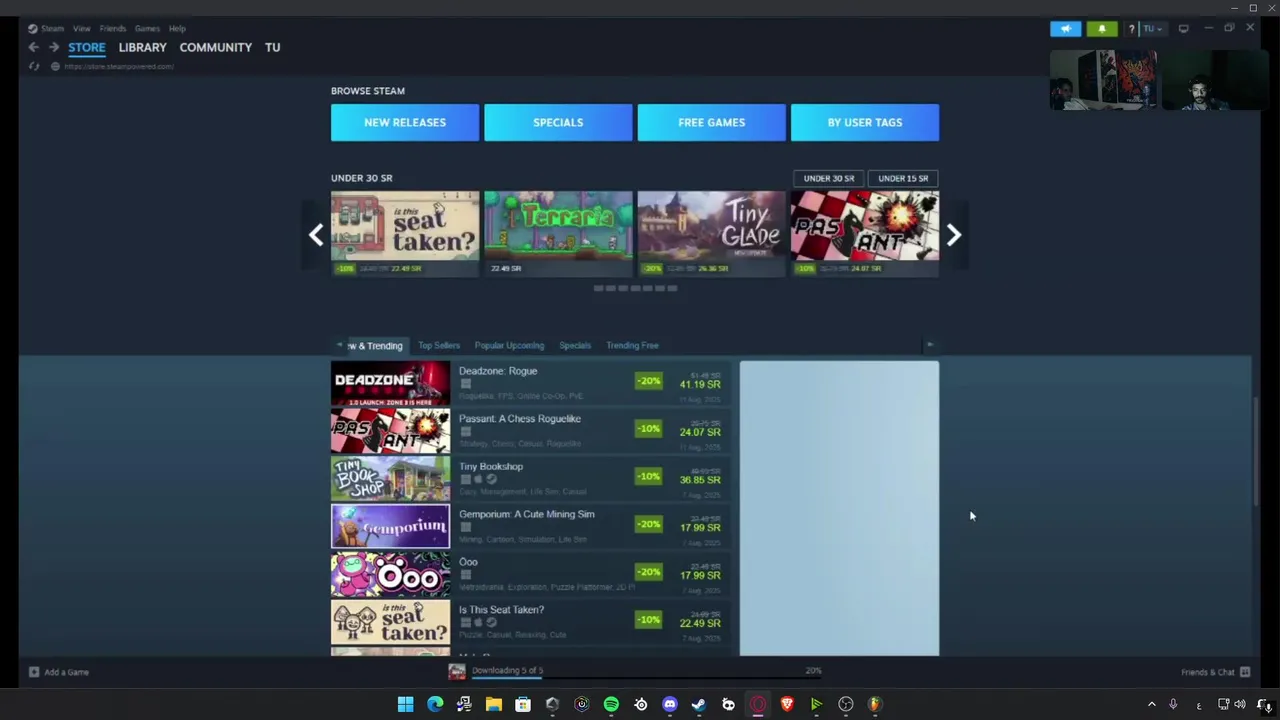Open the Help menu
This screenshot has height=720, width=1280.
pos(177,28)
